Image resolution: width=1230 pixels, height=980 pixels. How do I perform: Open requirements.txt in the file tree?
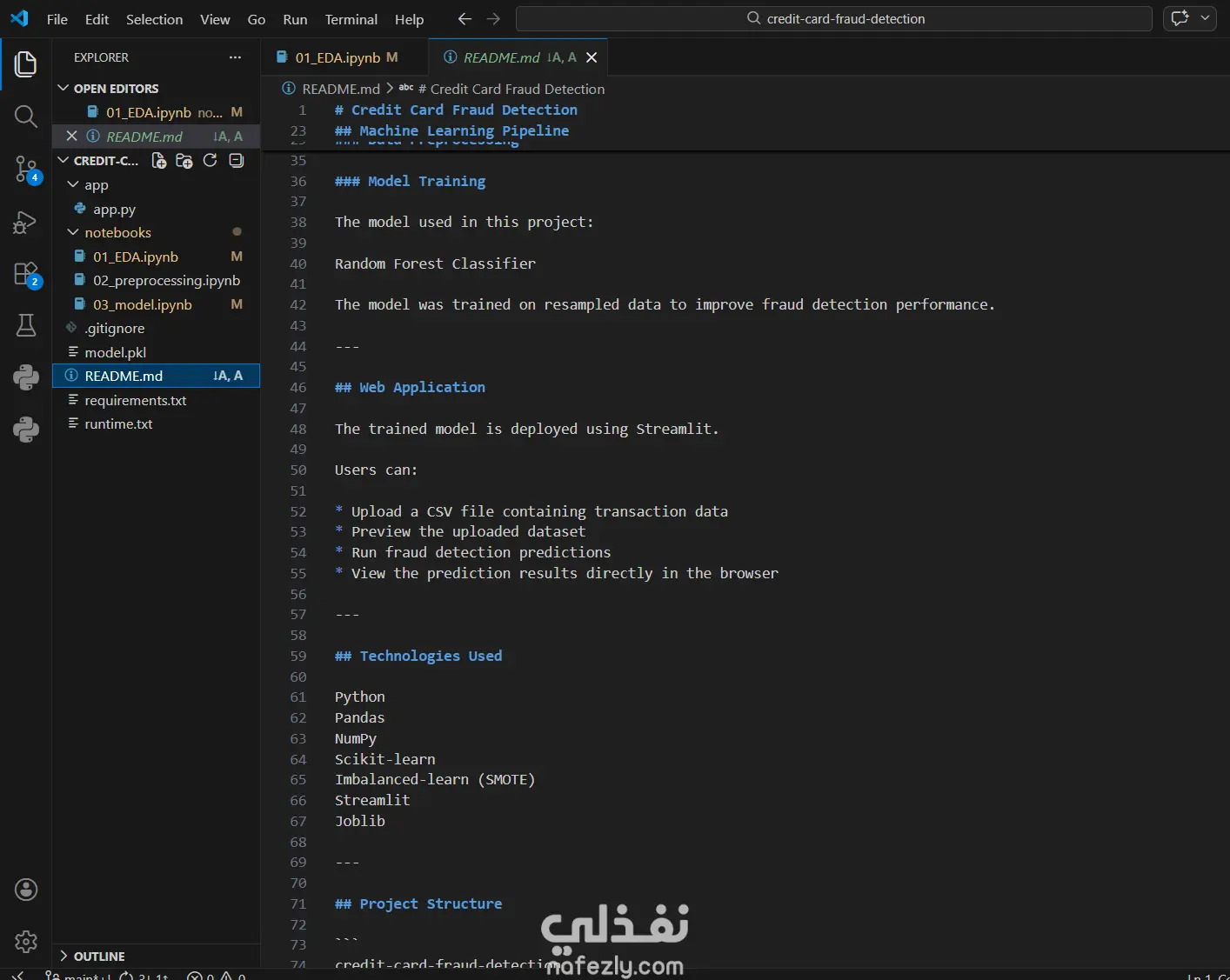pyautogui.click(x=157, y=401)
